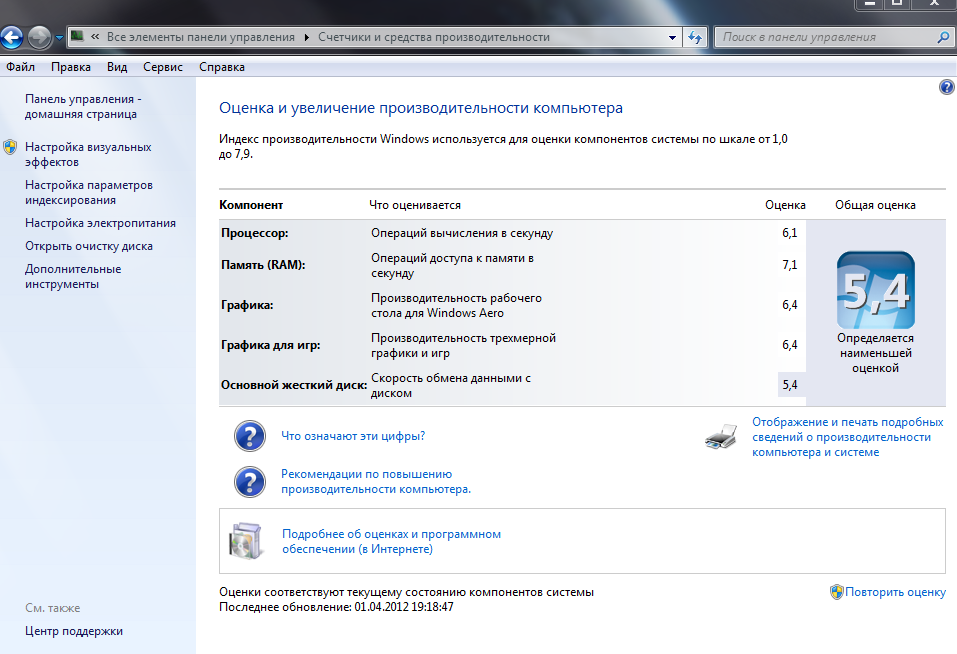The width and height of the screenshot is (957, 654).
Task: Click the Последнее обновление date text
Action: coord(336,607)
